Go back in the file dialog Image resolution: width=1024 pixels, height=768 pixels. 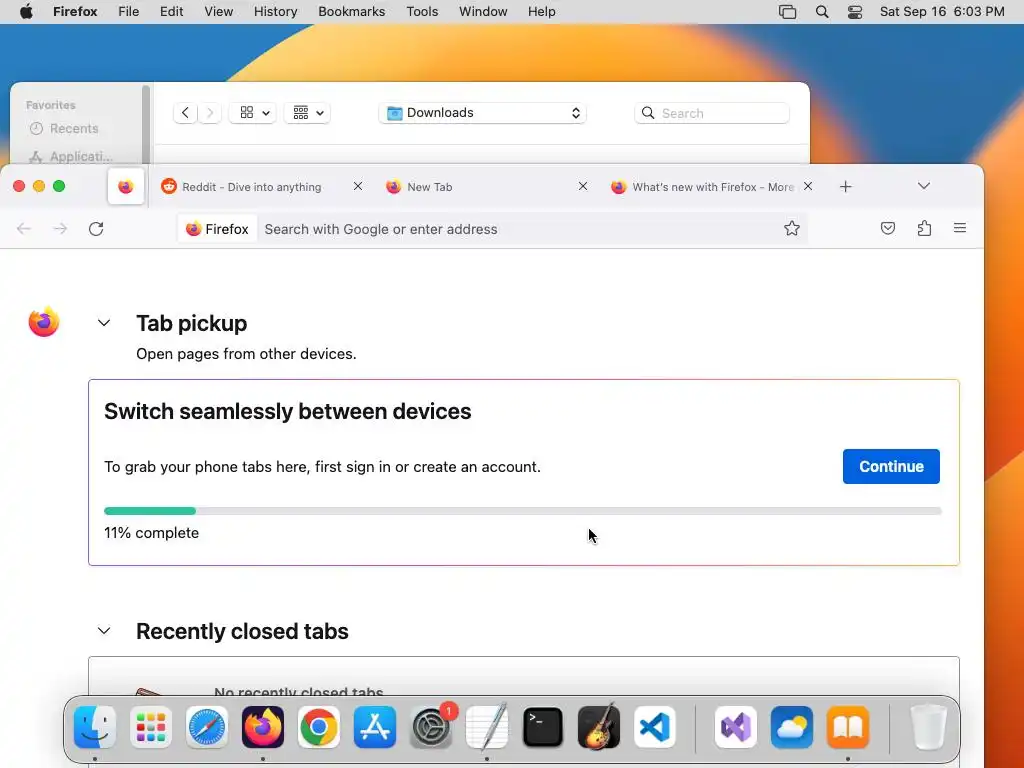click(x=185, y=113)
